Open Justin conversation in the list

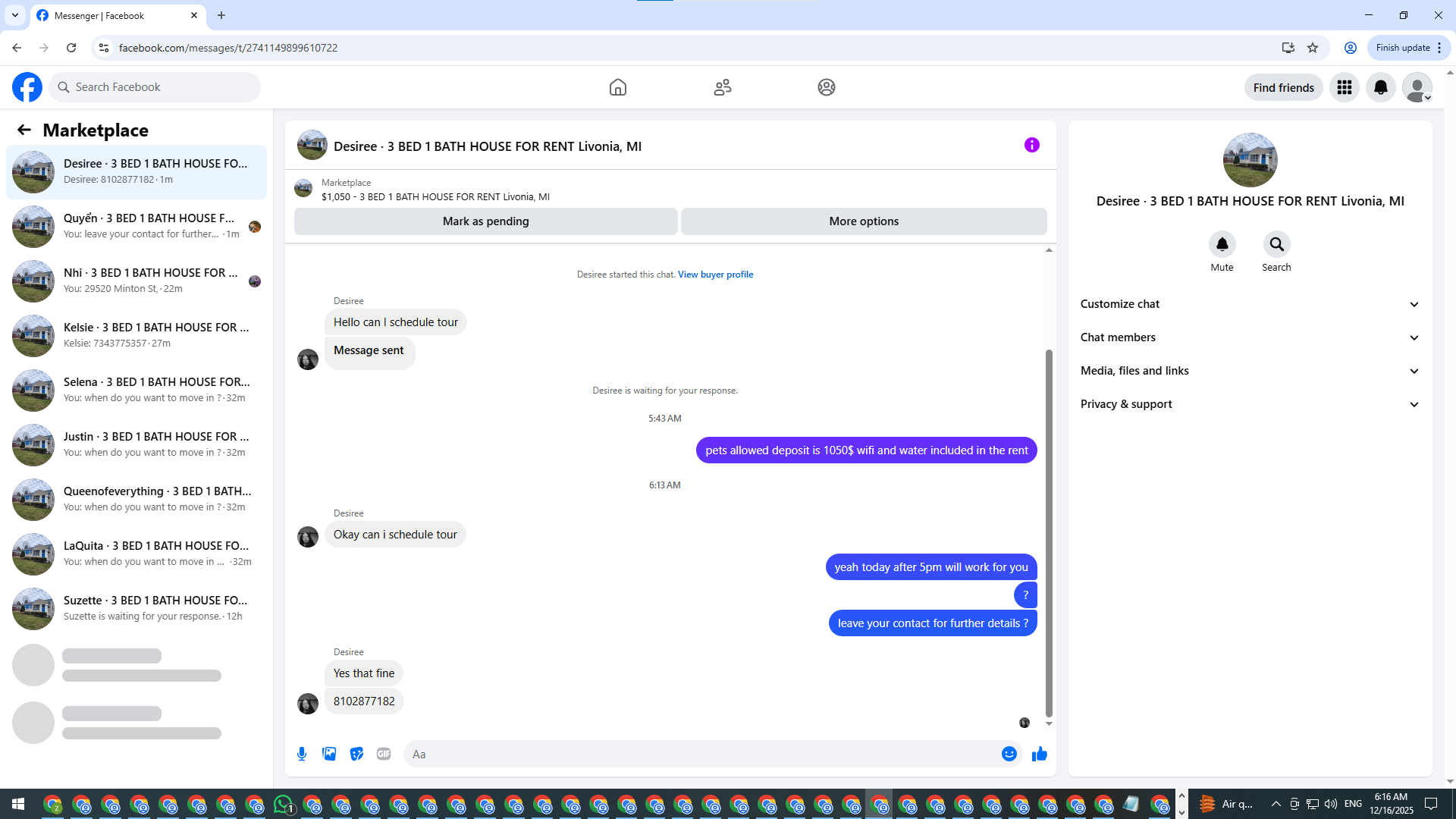[x=136, y=444]
